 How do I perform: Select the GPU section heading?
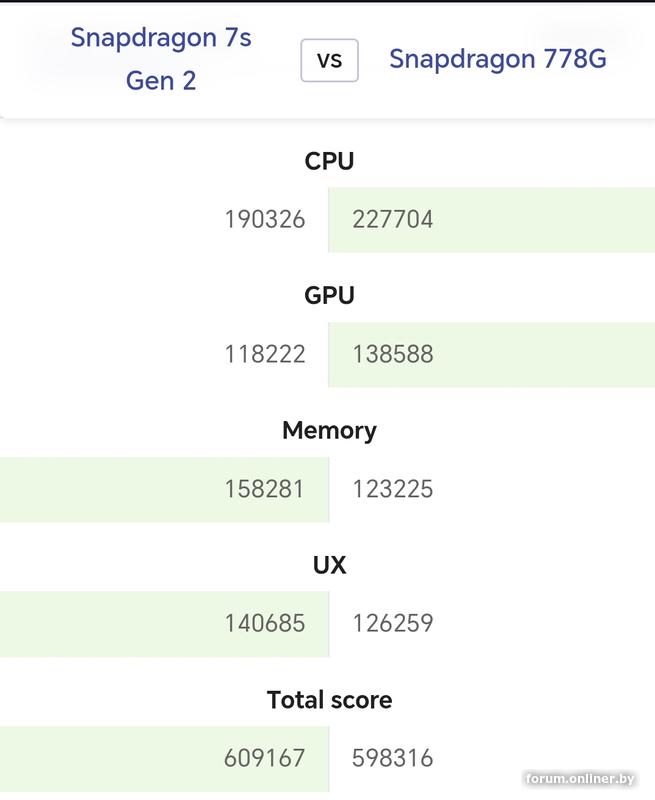(329, 296)
